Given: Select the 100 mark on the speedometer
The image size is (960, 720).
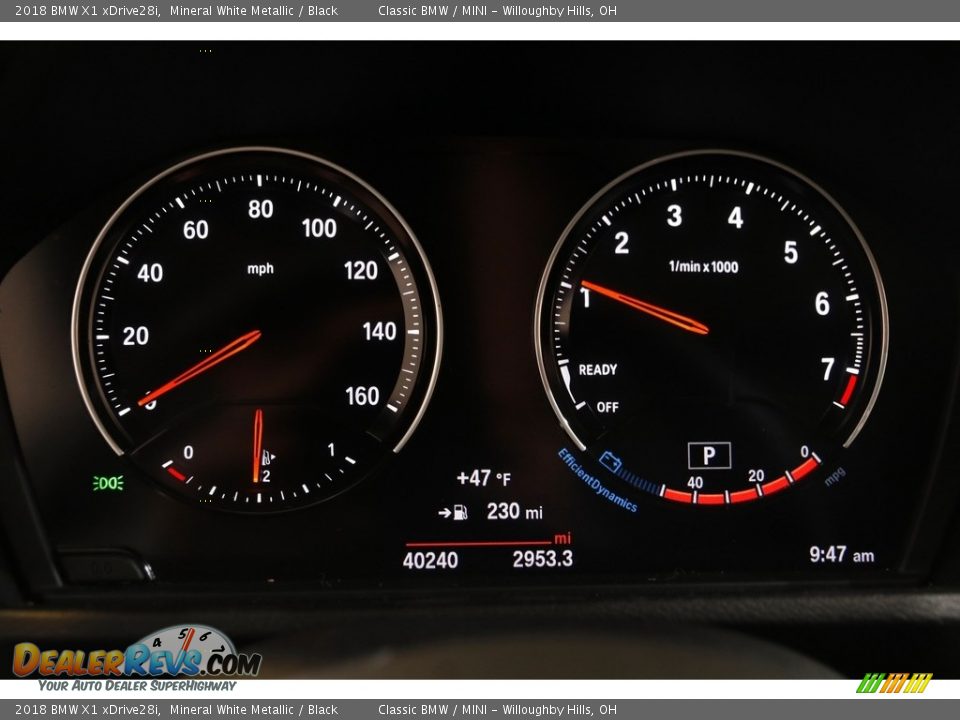Looking at the screenshot, I should point(319,228).
